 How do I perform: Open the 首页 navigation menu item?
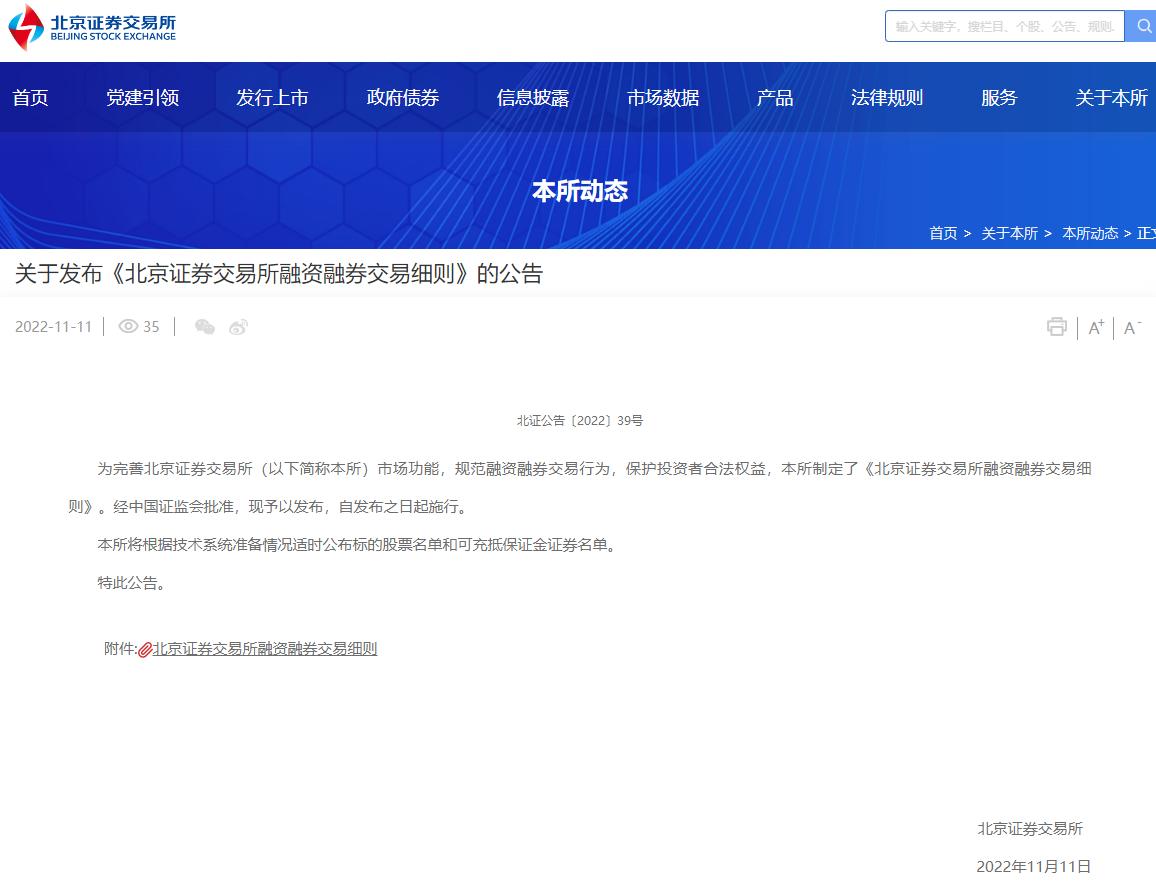[30, 98]
